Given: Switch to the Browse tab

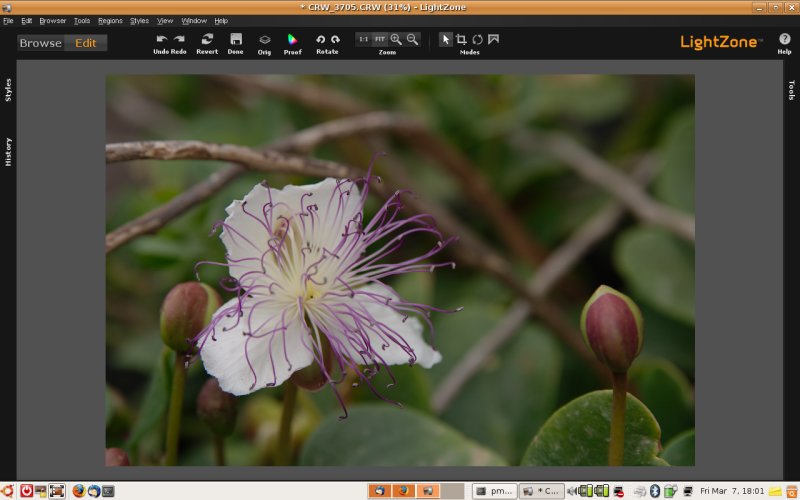Looking at the screenshot, I should pos(41,43).
